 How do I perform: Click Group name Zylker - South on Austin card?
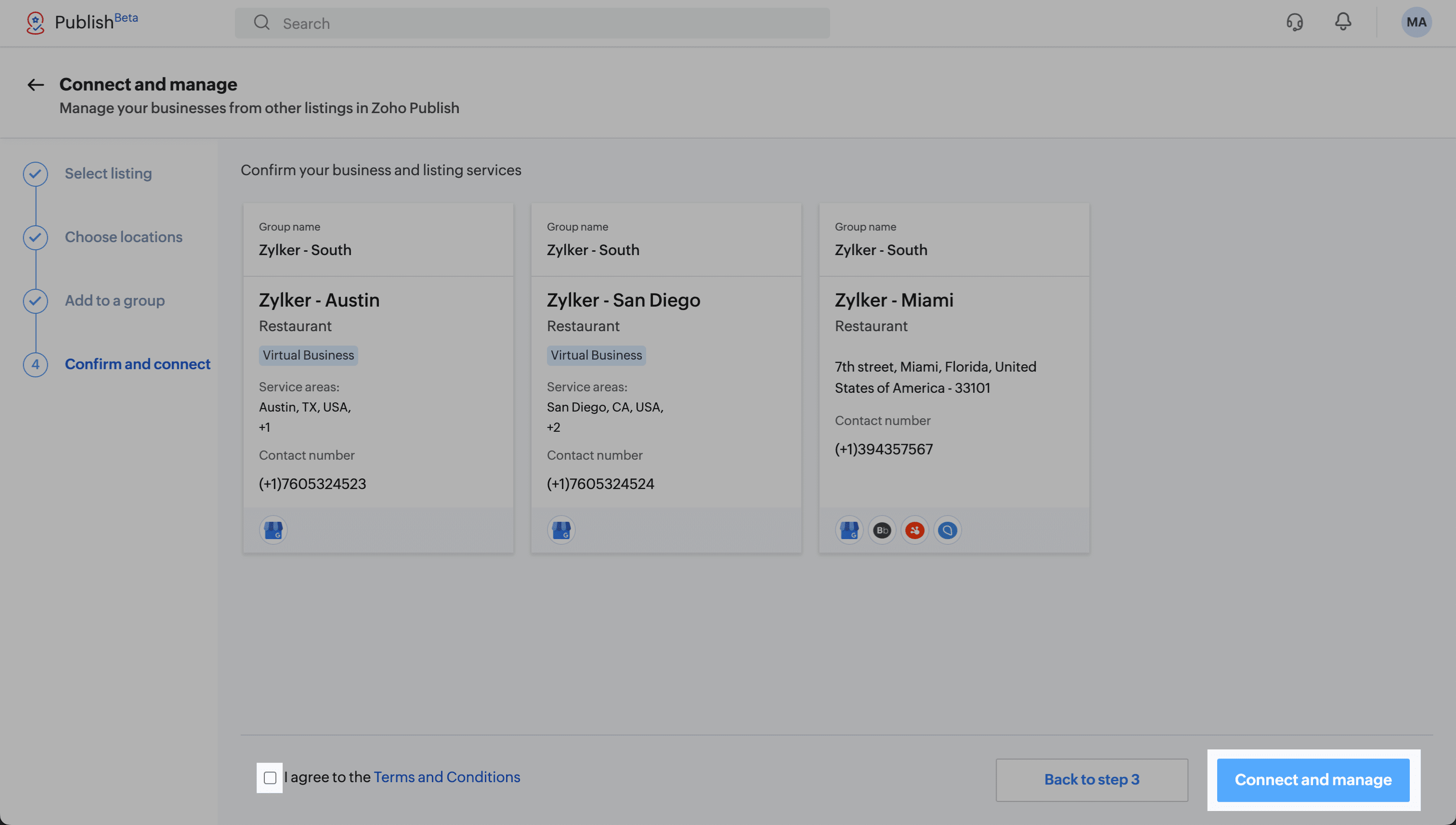click(x=305, y=250)
